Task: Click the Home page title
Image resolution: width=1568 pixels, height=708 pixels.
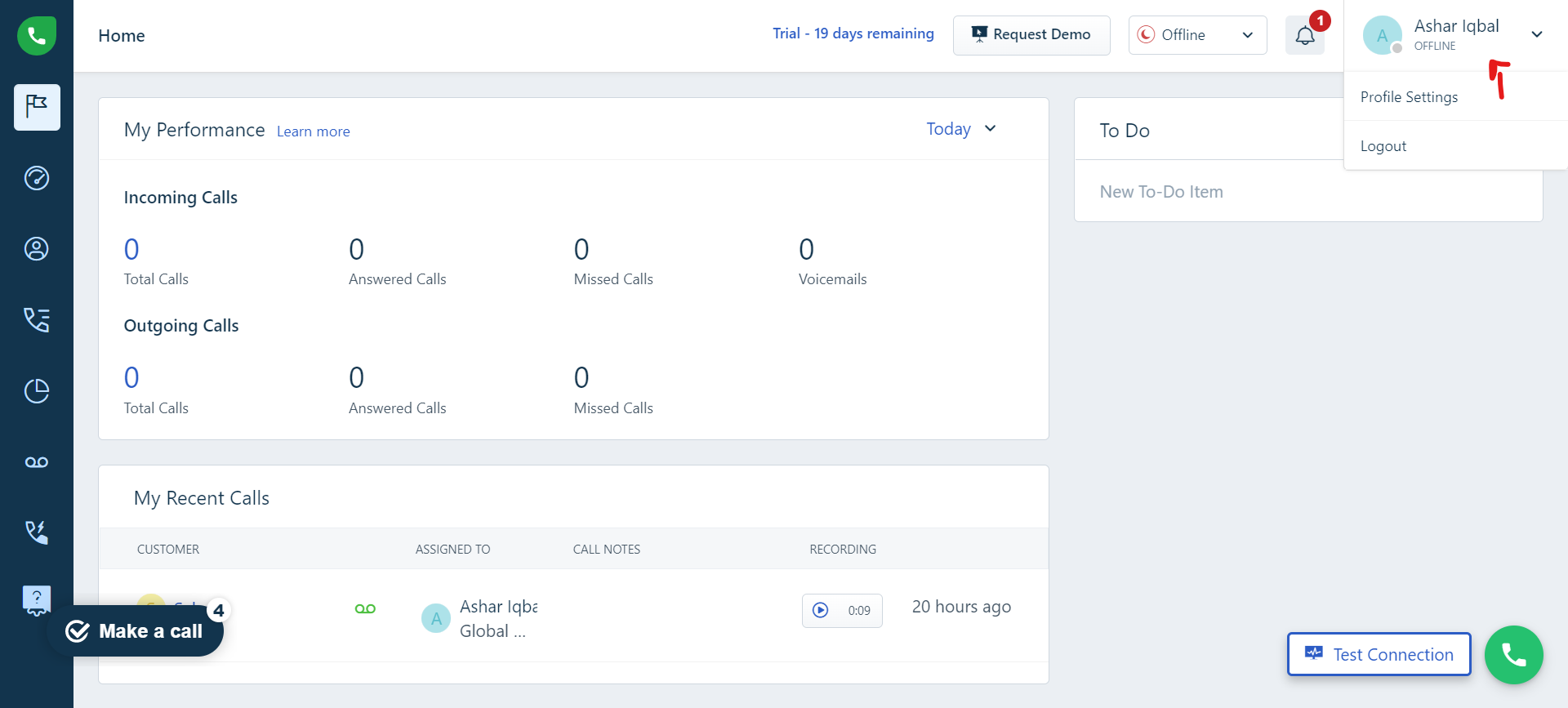Action: click(x=122, y=36)
